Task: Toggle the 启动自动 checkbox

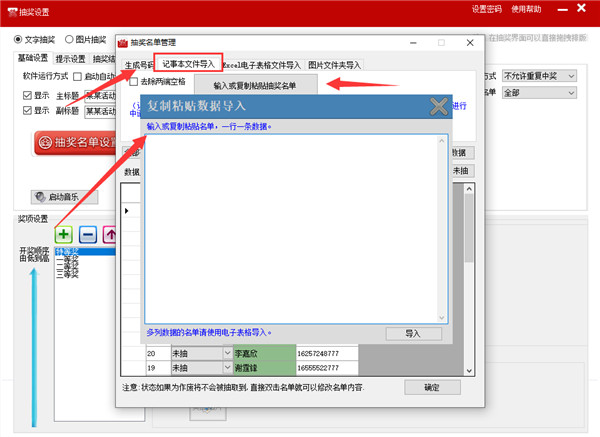Action: pyautogui.click(x=77, y=77)
